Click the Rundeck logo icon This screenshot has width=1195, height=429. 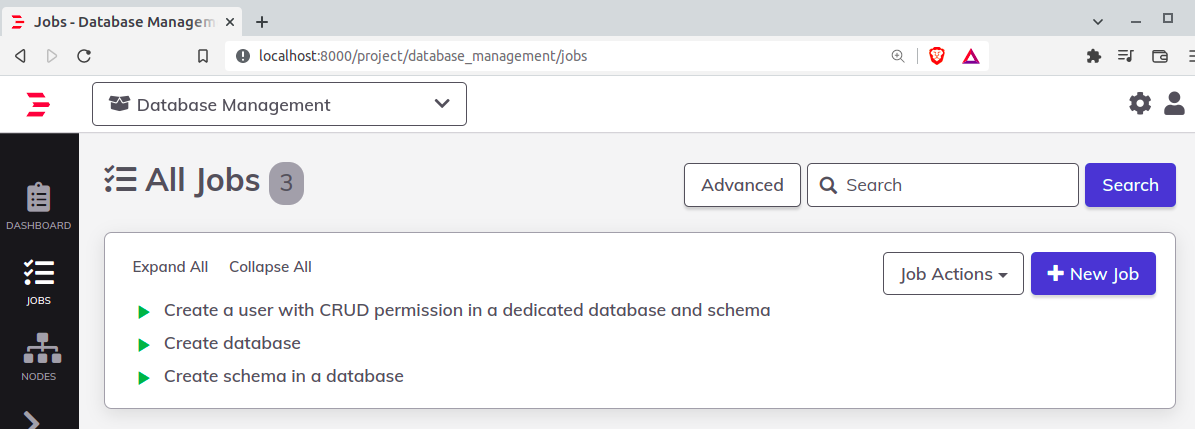(x=38, y=104)
